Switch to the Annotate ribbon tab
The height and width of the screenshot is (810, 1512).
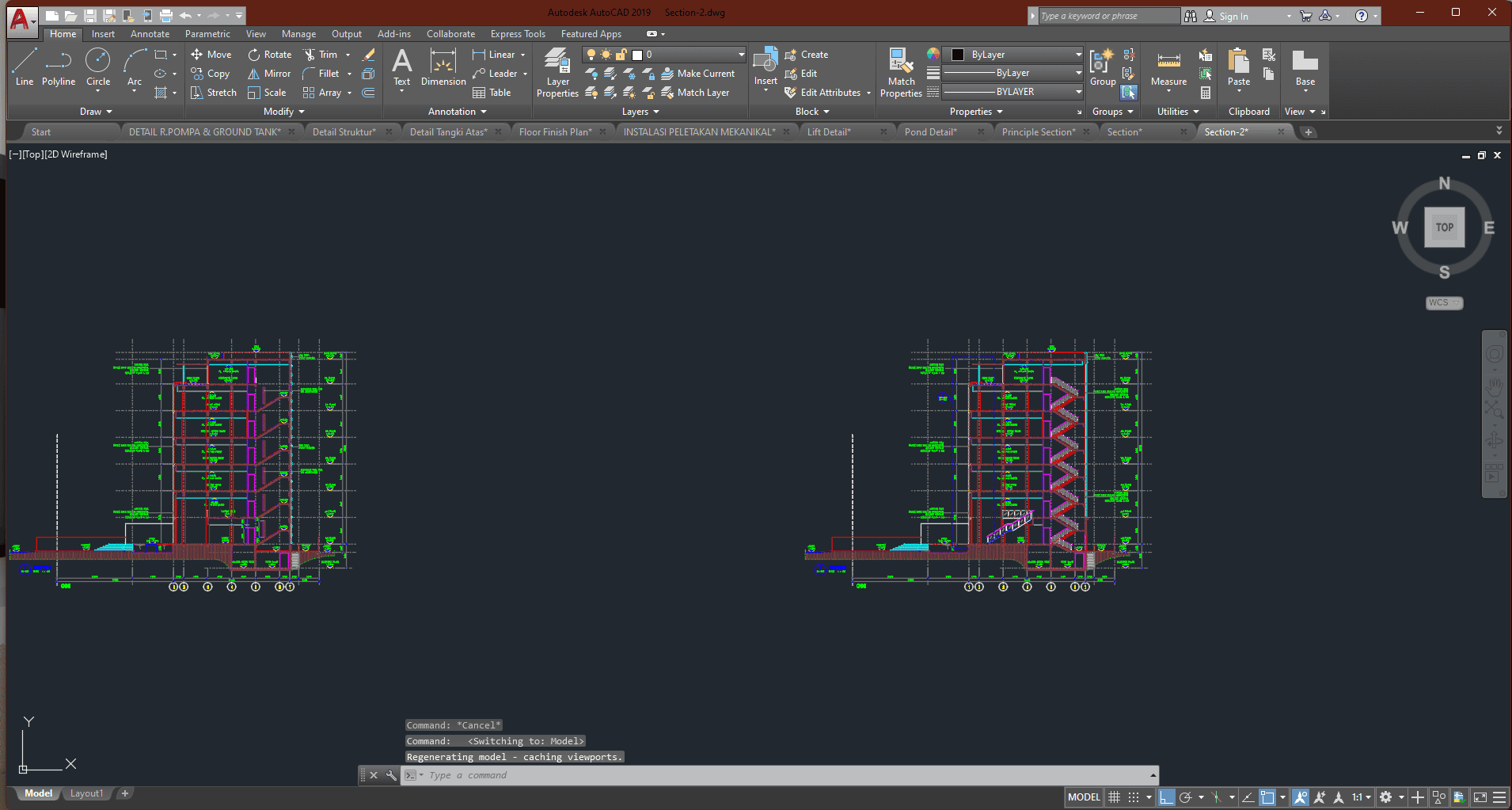pyautogui.click(x=150, y=34)
